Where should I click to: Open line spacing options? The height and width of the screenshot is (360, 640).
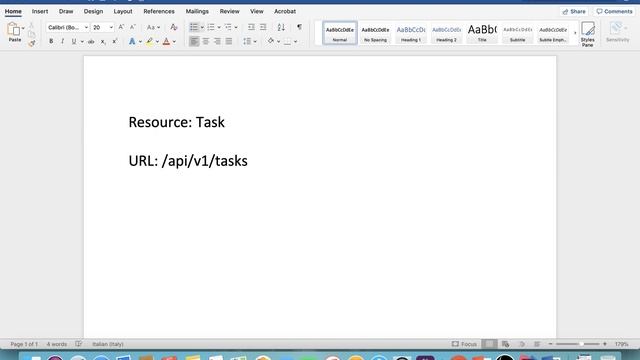pos(249,41)
